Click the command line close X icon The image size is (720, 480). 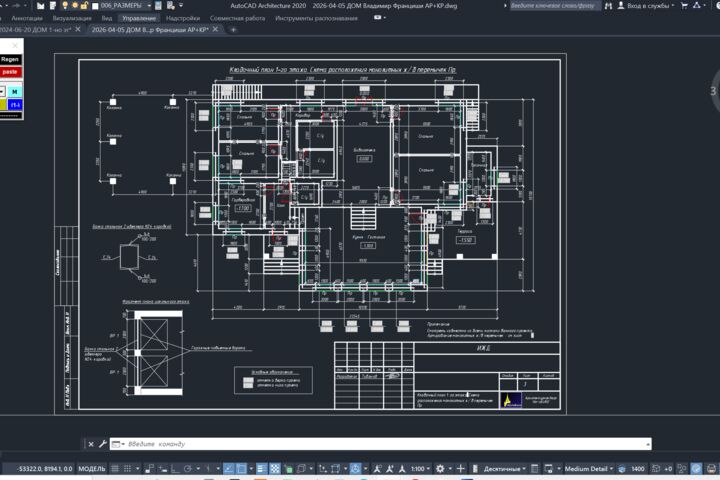coord(91,444)
